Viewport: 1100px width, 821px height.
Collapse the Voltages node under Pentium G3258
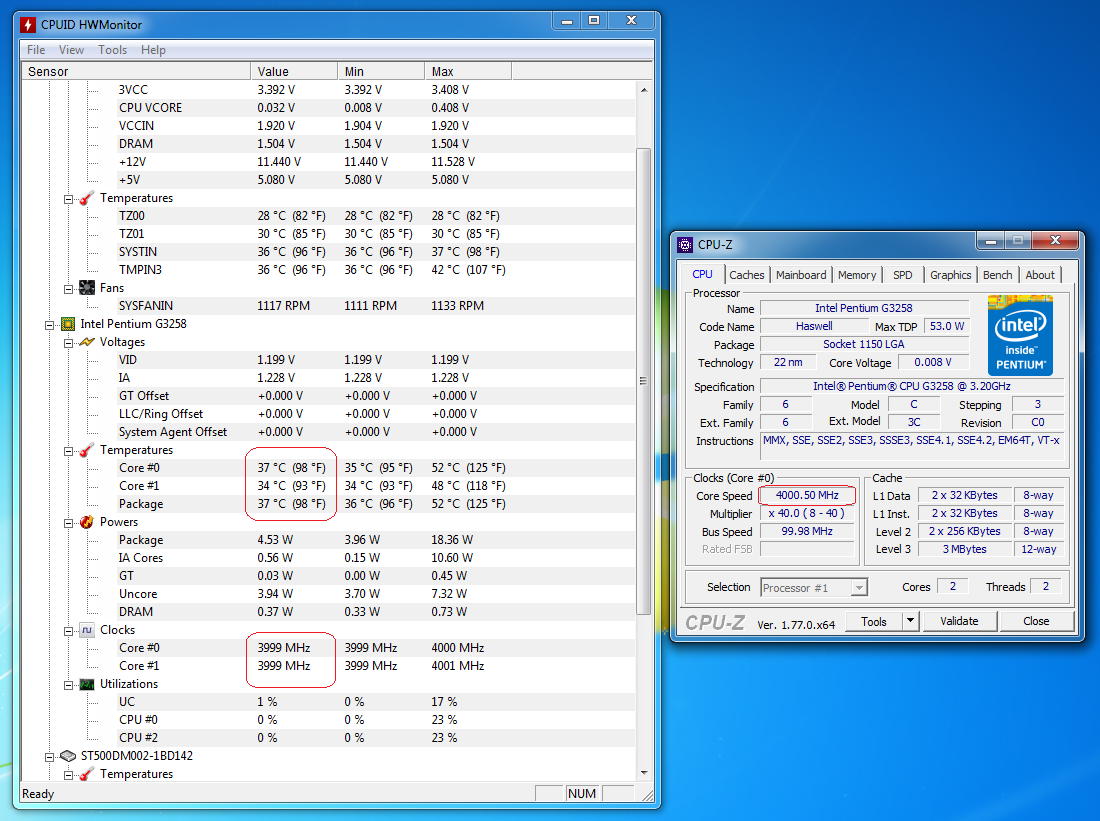pos(68,343)
